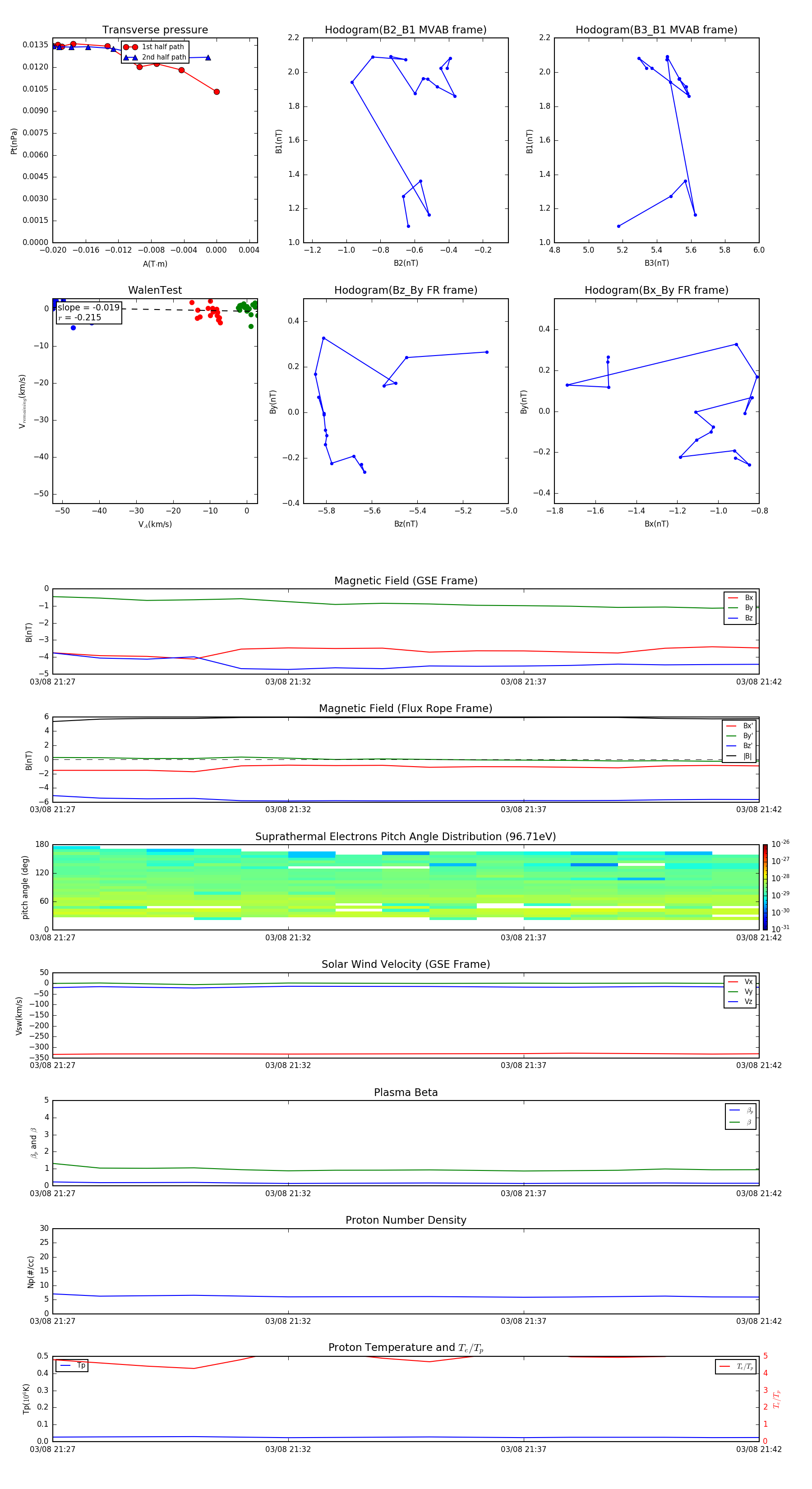Image resolution: width=812 pixels, height=1489 pixels.
Task: Click the 'Suprathermal Electrons Pitch Angle Distribution' title
Action: [x=406, y=837]
